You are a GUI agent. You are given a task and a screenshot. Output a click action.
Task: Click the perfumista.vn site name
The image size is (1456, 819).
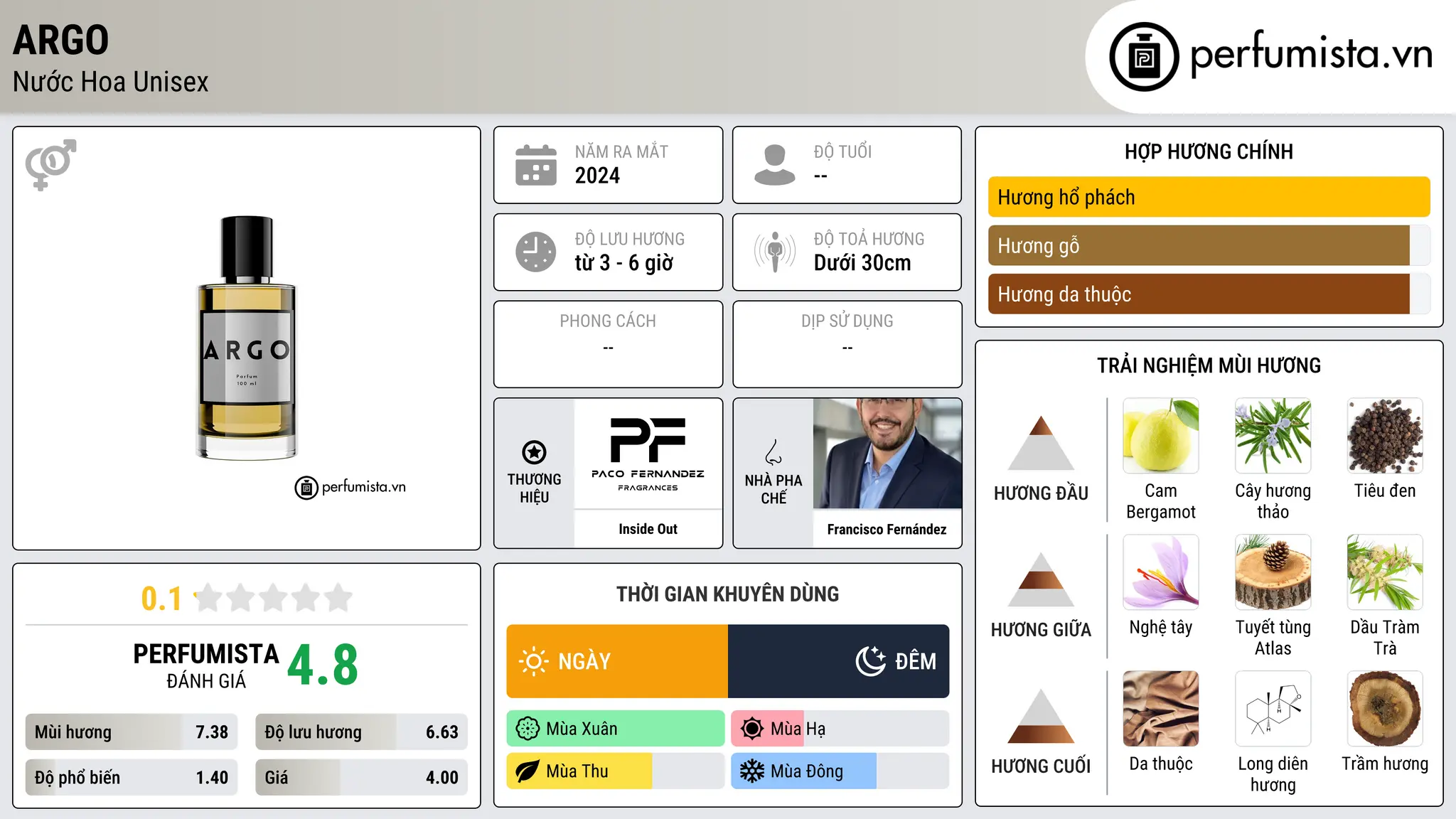[x=1311, y=54]
